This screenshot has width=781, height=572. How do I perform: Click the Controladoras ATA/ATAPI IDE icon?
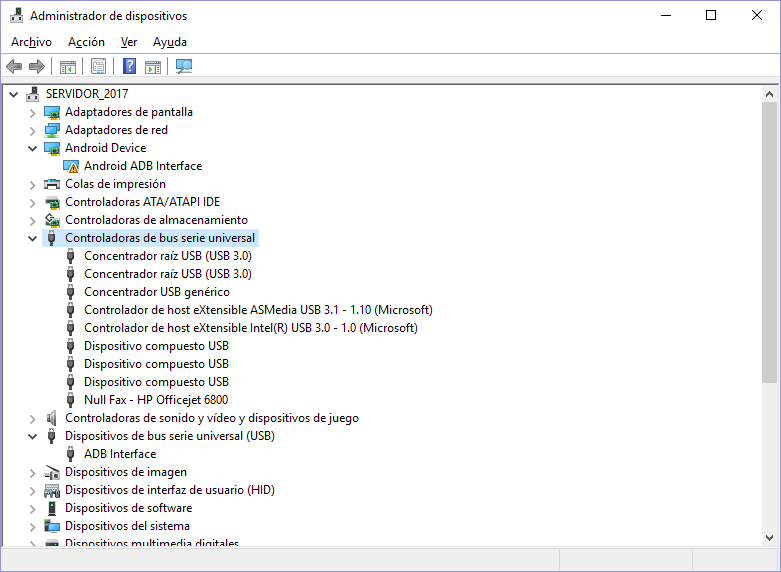(52, 202)
